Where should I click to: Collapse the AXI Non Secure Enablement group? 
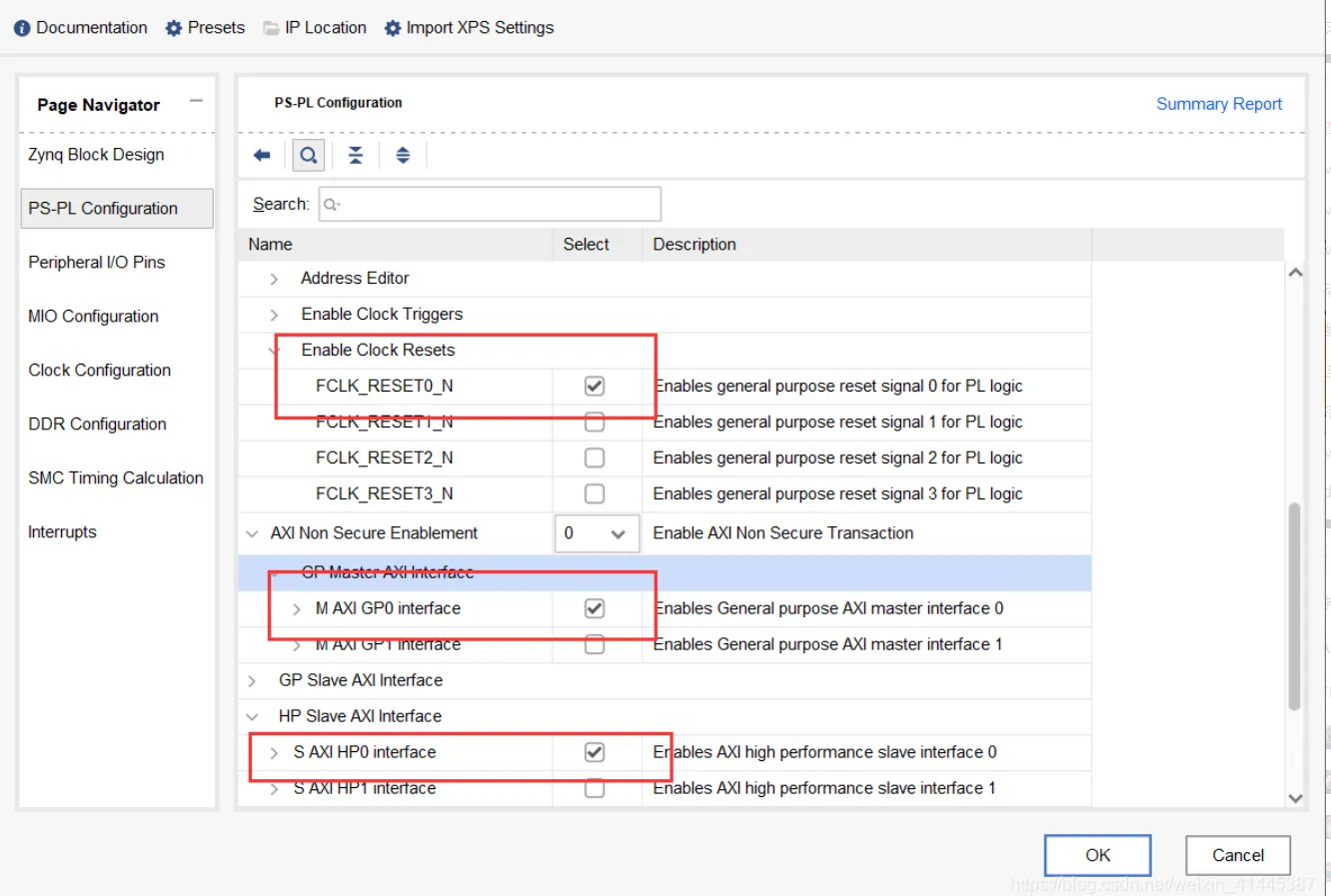(252, 533)
